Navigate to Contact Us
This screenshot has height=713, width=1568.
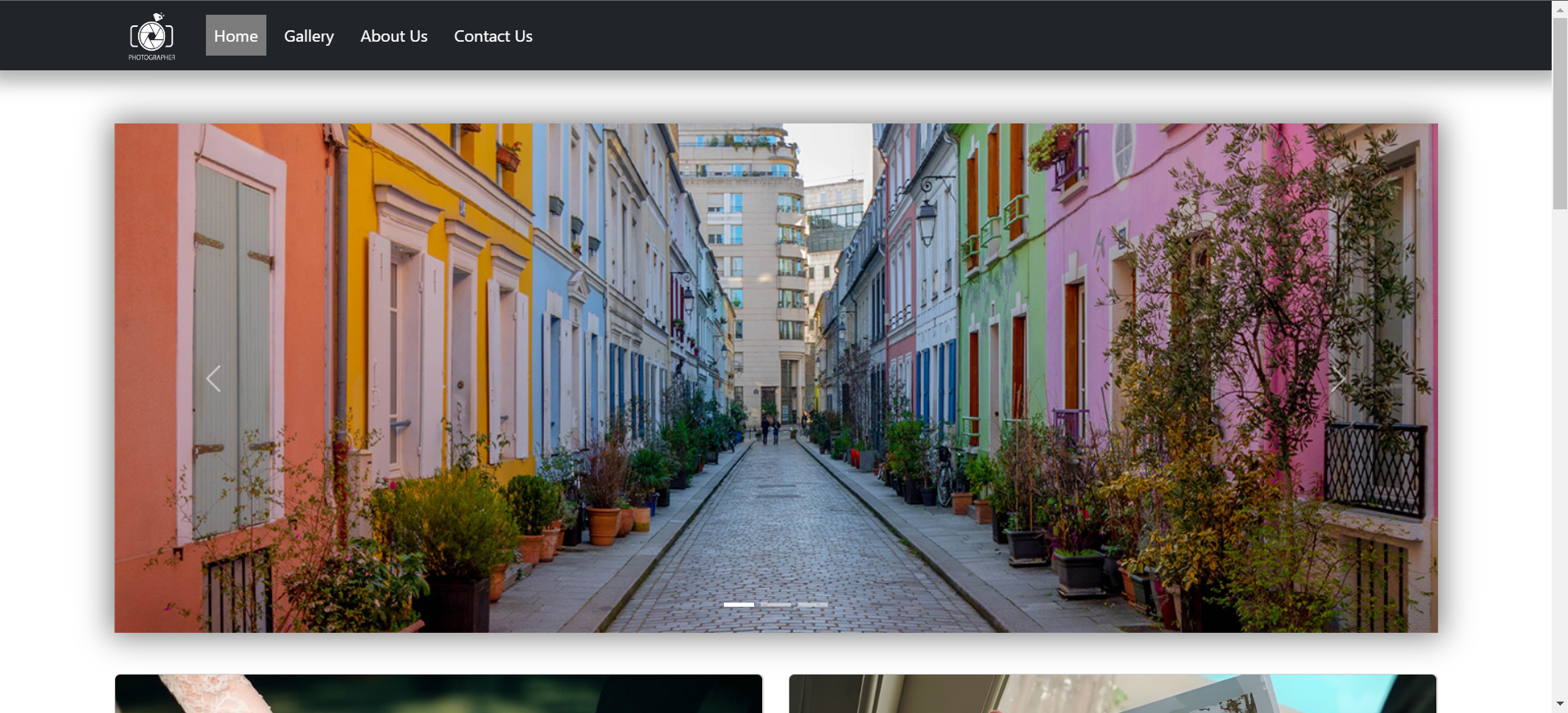coord(493,36)
